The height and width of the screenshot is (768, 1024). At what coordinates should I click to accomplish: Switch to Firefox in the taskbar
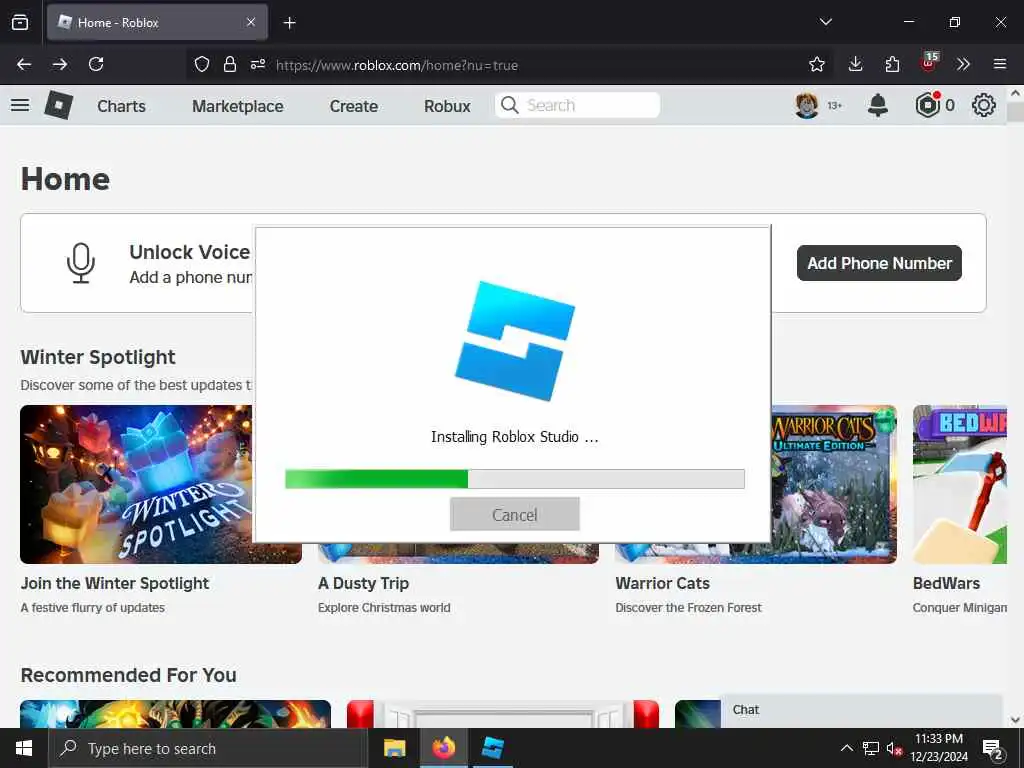(x=443, y=748)
